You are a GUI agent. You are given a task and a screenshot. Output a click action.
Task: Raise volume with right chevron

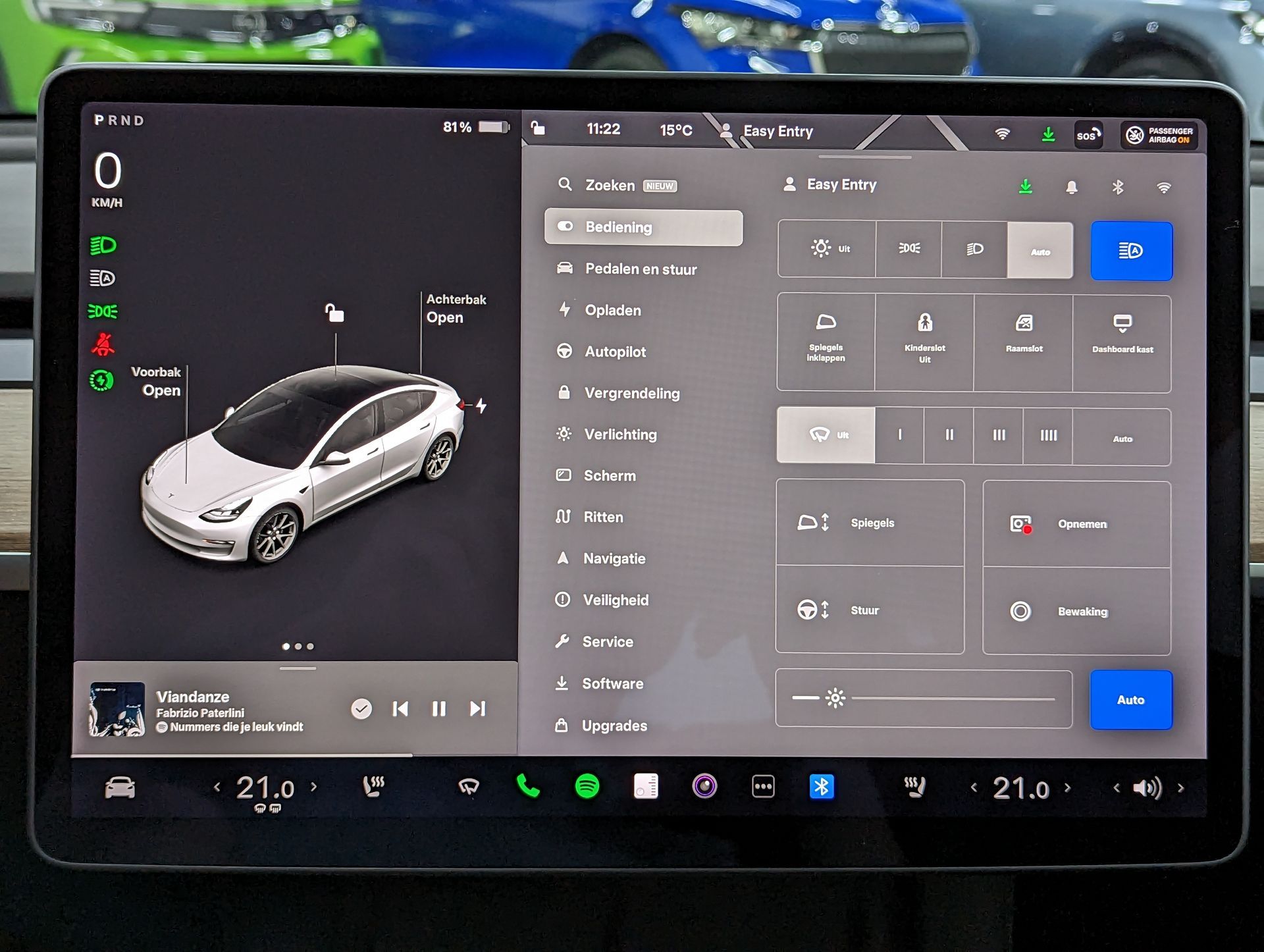pos(1181,788)
